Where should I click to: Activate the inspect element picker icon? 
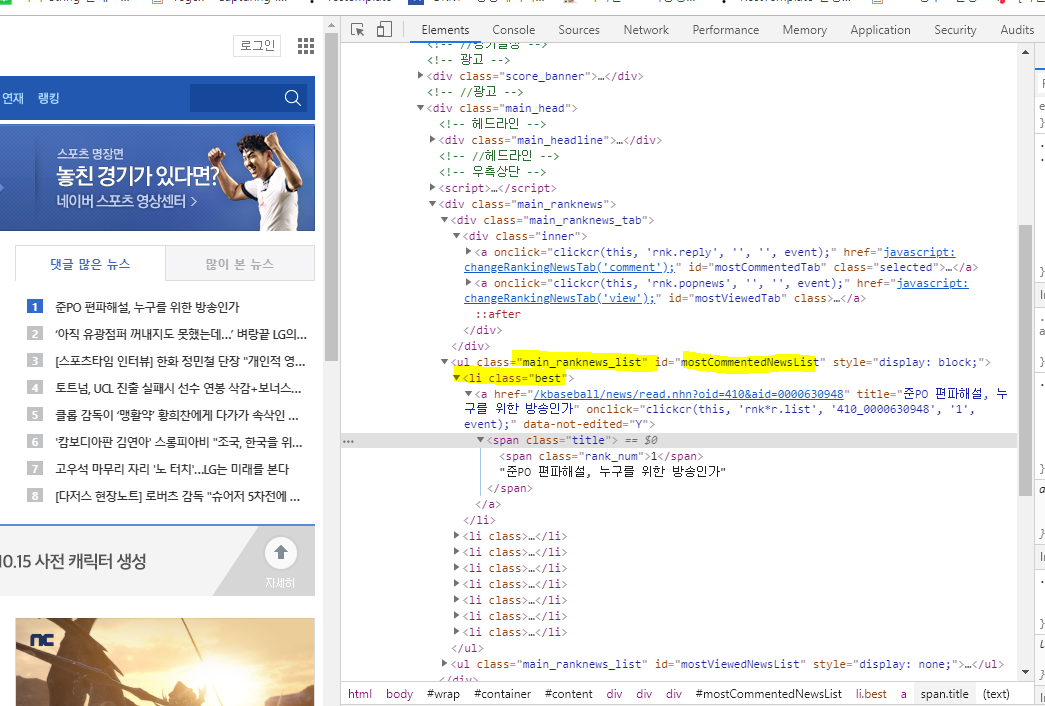point(358,29)
